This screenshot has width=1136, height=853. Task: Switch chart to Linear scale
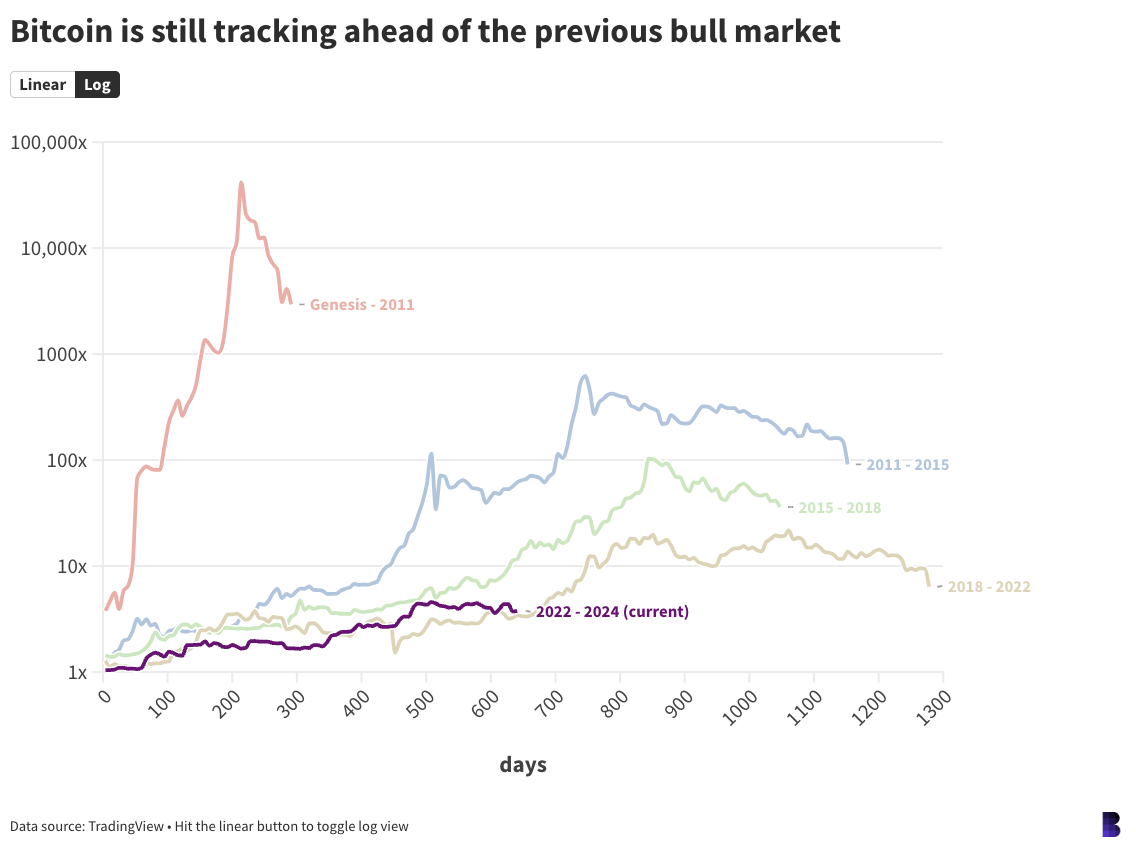point(42,84)
